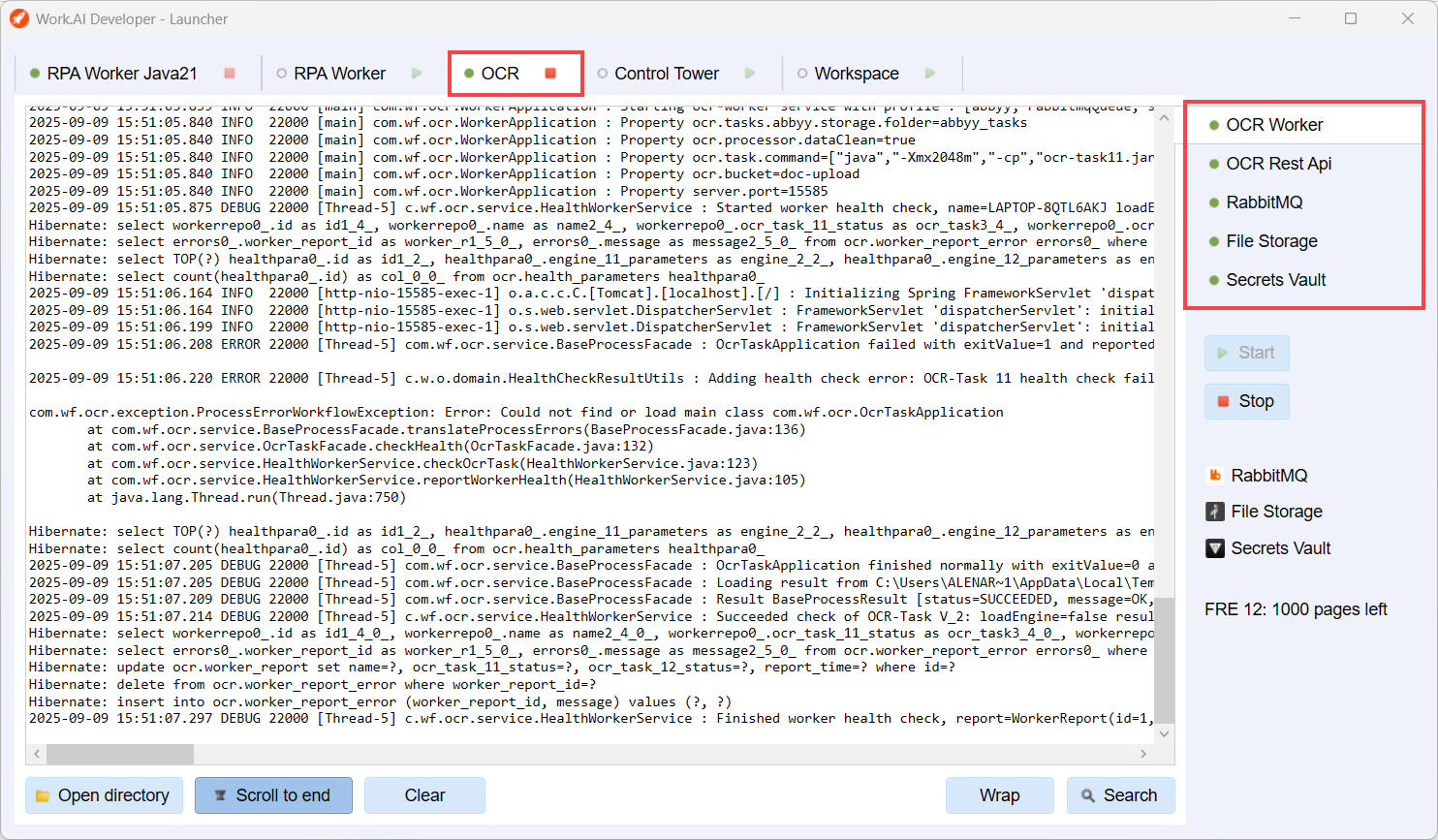Click the OCR Worker green status dot
This screenshot has height=840, width=1438.
tap(1214, 125)
